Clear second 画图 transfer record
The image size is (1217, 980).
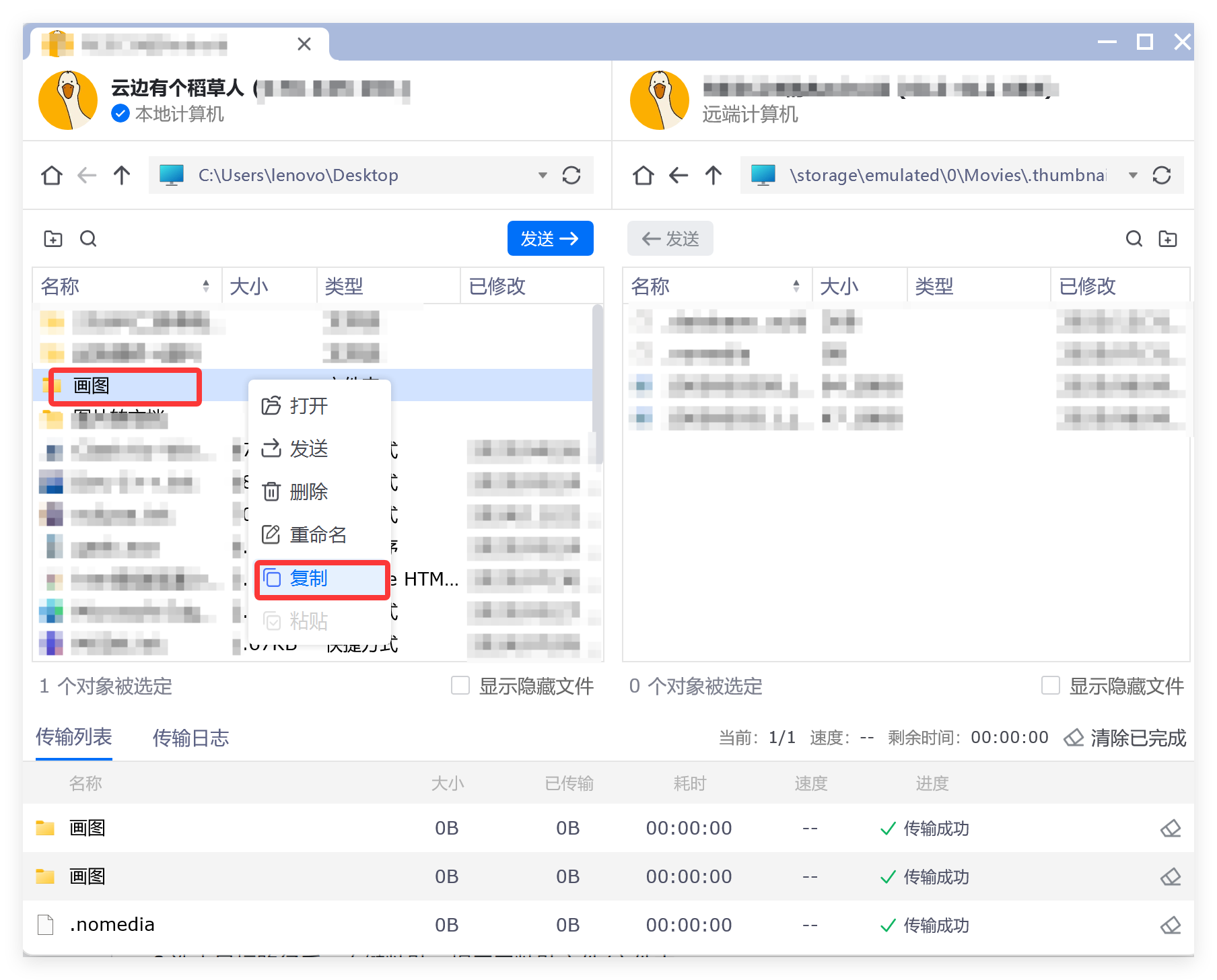[1171, 877]
